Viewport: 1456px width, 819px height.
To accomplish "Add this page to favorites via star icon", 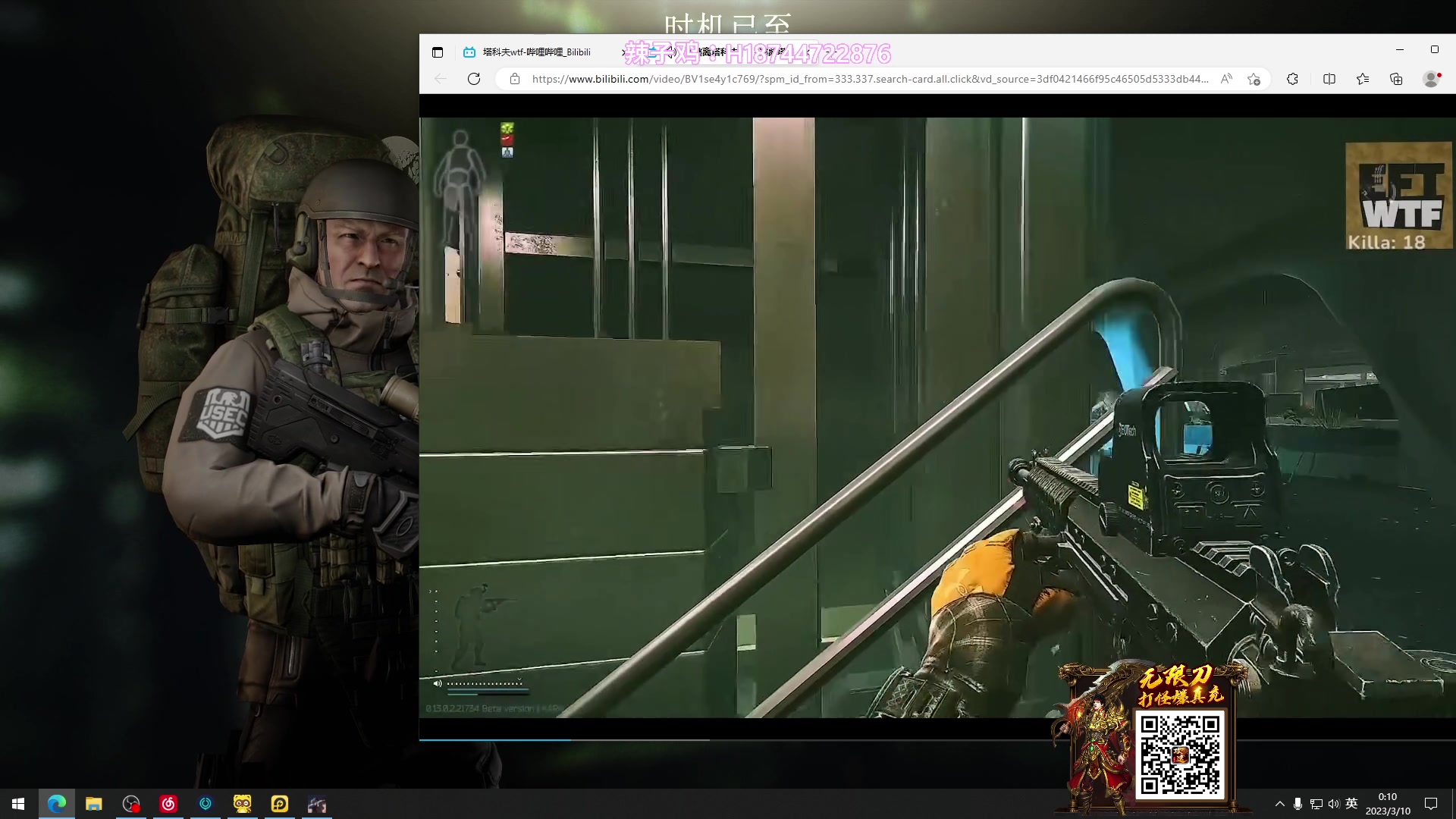I will [x=1254, y=79].
